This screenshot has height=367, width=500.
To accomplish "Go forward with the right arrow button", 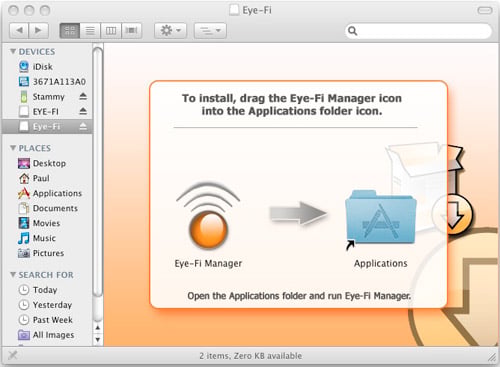I will point(39,31).
